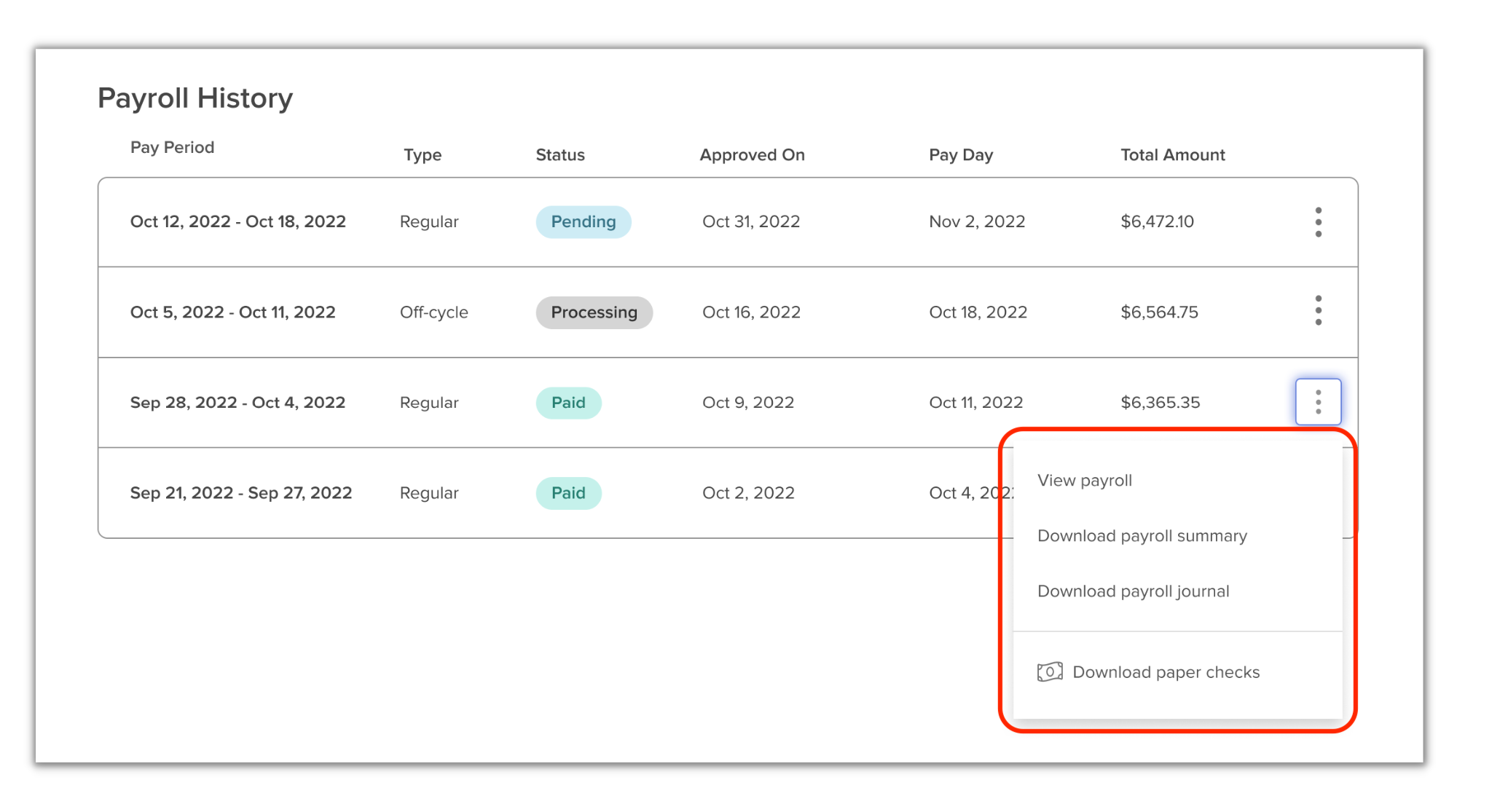Click Download paper checks
Viewport: 1492px width, 812px height.
click(1165, 671)
